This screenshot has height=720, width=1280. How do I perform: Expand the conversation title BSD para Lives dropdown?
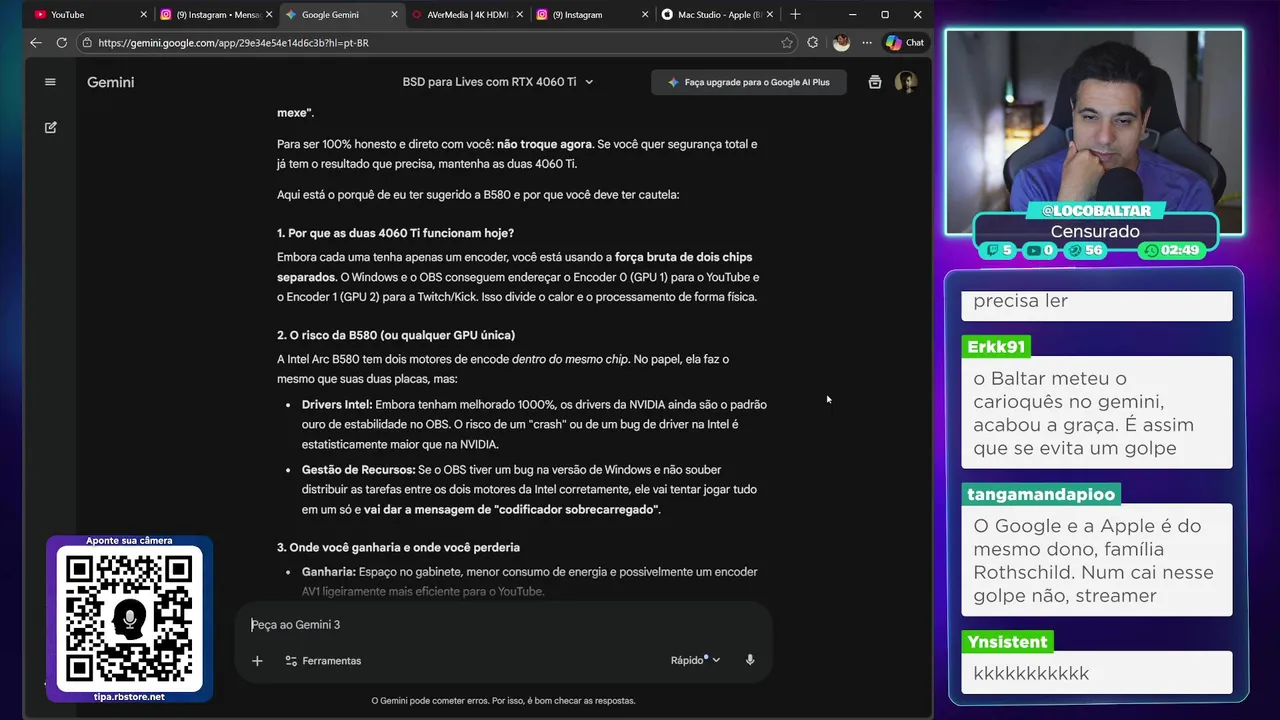pyautogui.click(x=498, y=82)
